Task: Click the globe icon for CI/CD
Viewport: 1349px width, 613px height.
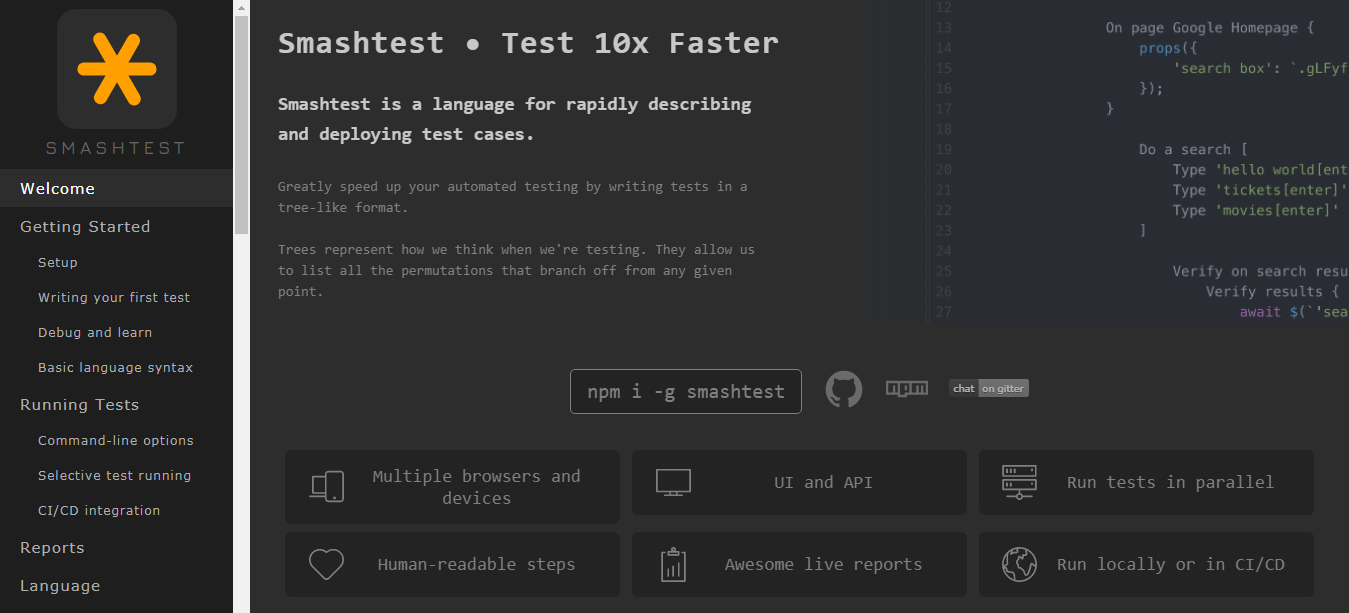Action: coord(1019,564)
